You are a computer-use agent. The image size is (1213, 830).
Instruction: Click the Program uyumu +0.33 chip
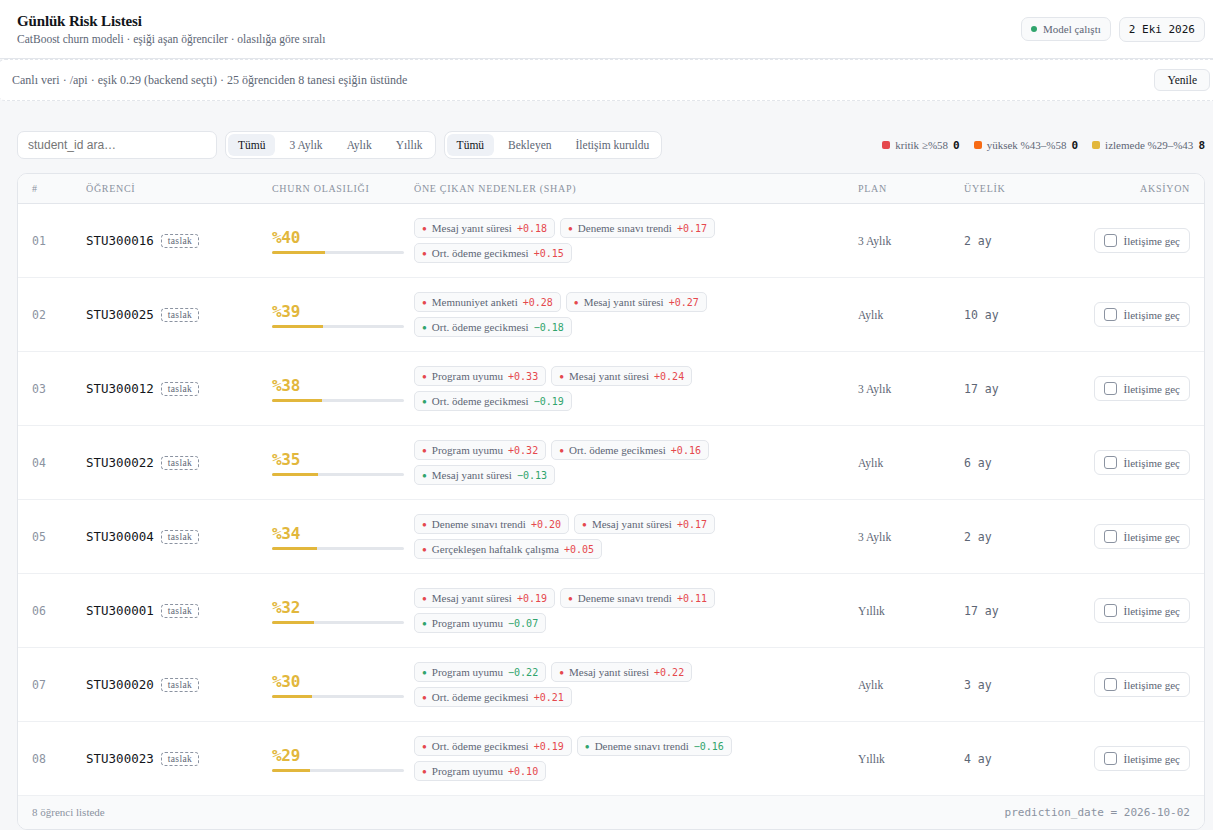tap(480, 376)
